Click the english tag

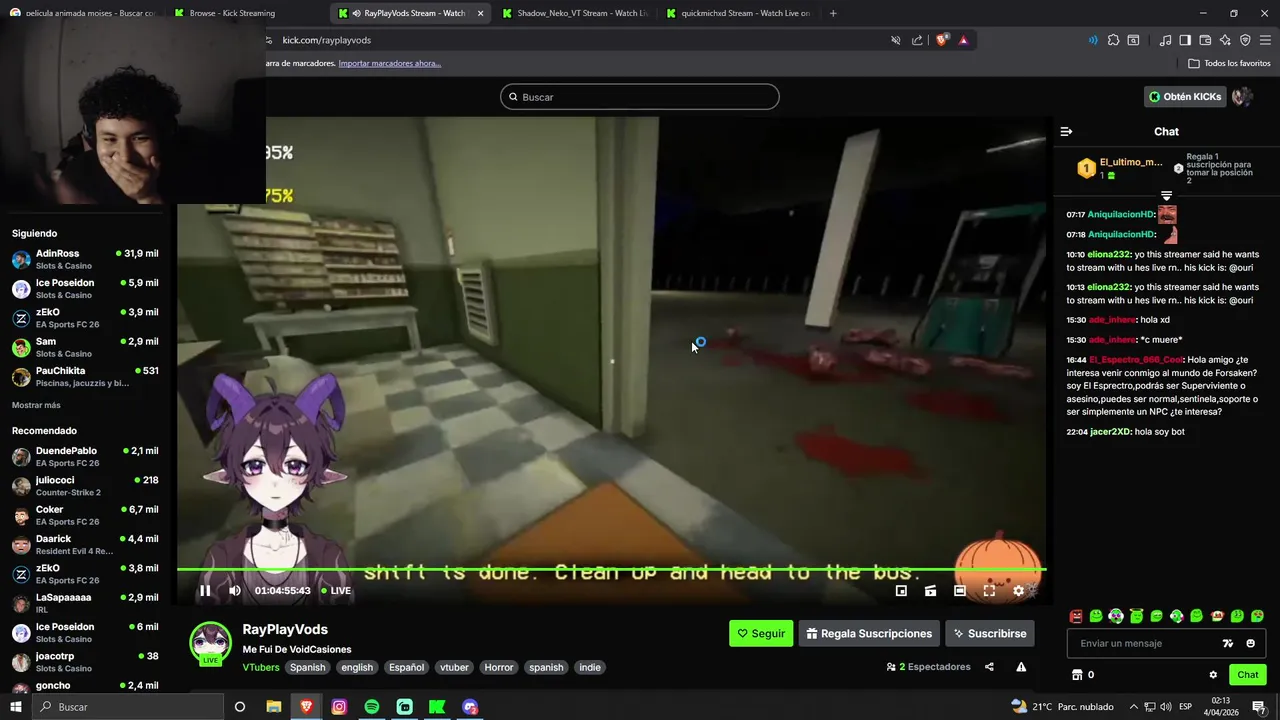click(356, 668)
